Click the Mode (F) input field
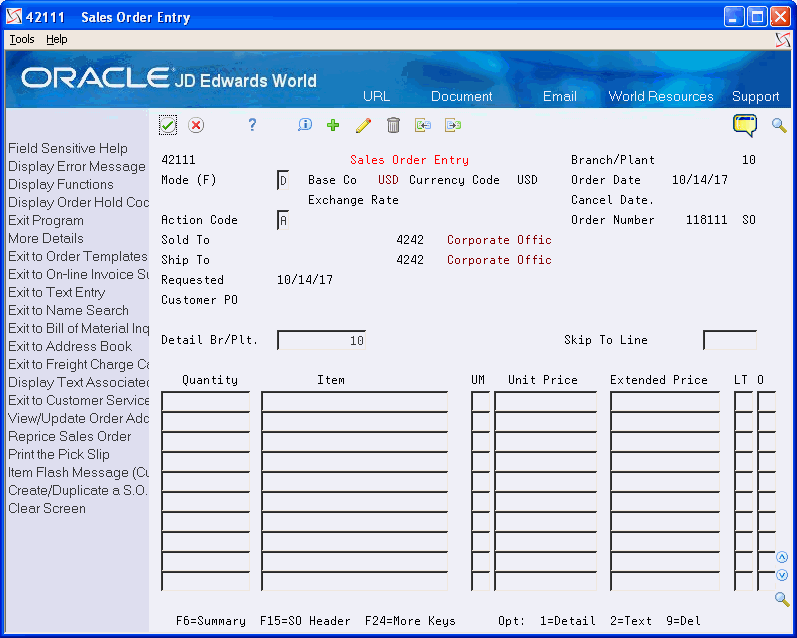797x638 pixels. (x=283, y=180)
